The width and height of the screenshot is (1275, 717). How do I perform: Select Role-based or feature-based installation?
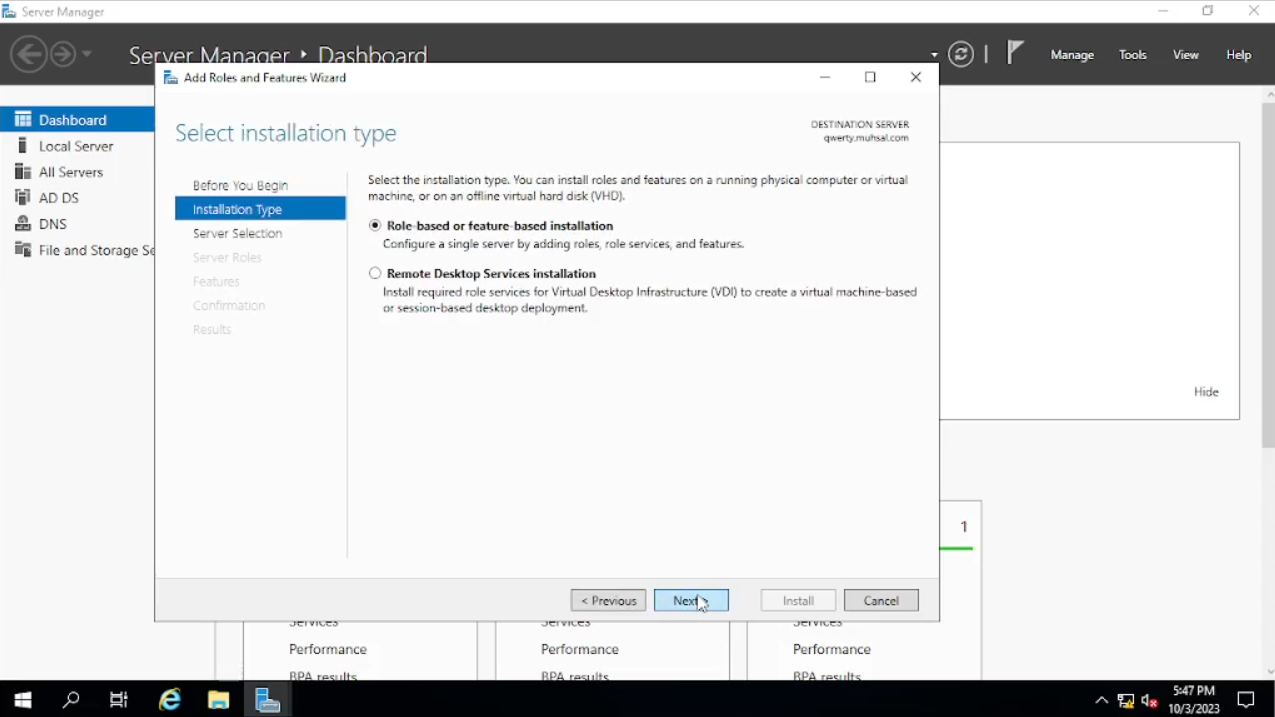(x=375, y=226)
